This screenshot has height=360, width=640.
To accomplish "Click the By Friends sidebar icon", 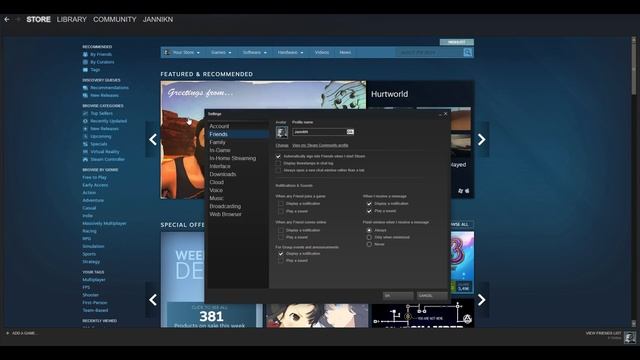I will tap(85, 54).
